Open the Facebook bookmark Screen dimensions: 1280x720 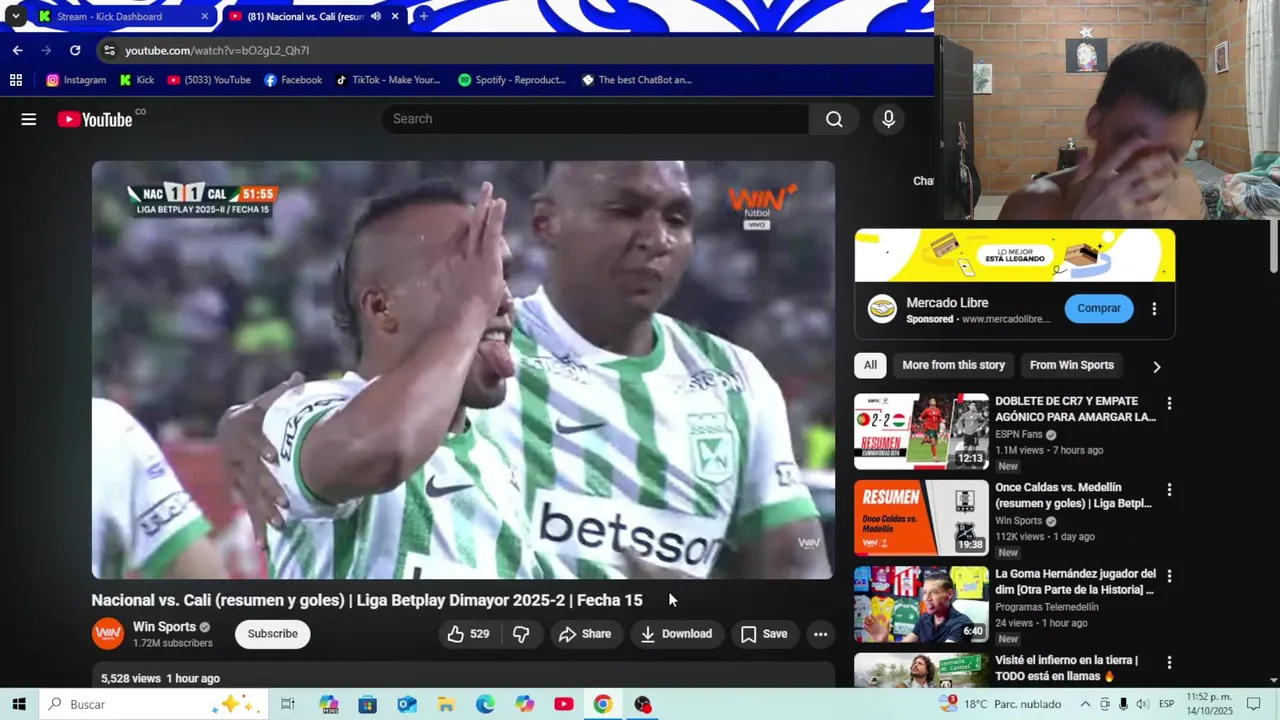pyautogui.click(x=293, y=80)
